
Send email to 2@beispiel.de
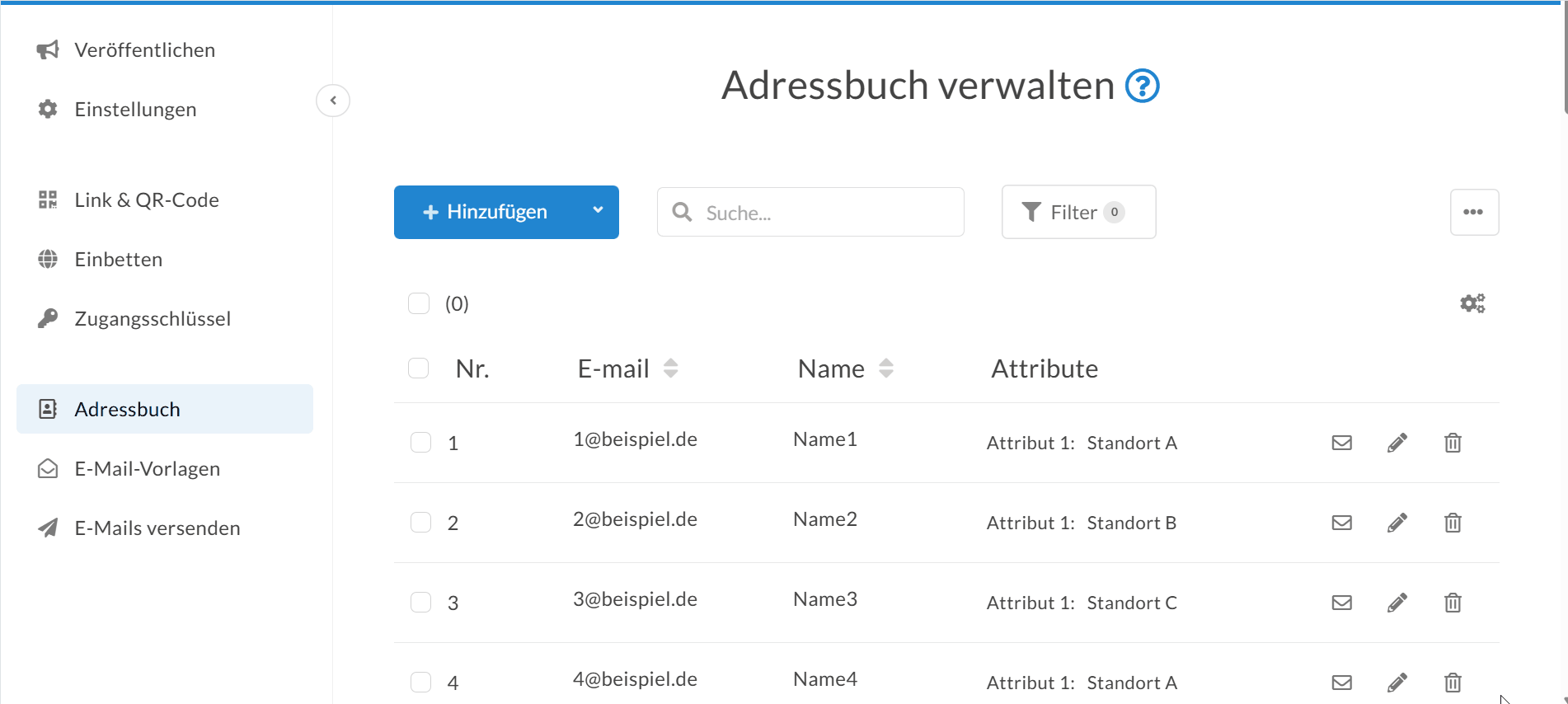[x=1342, y=523]
